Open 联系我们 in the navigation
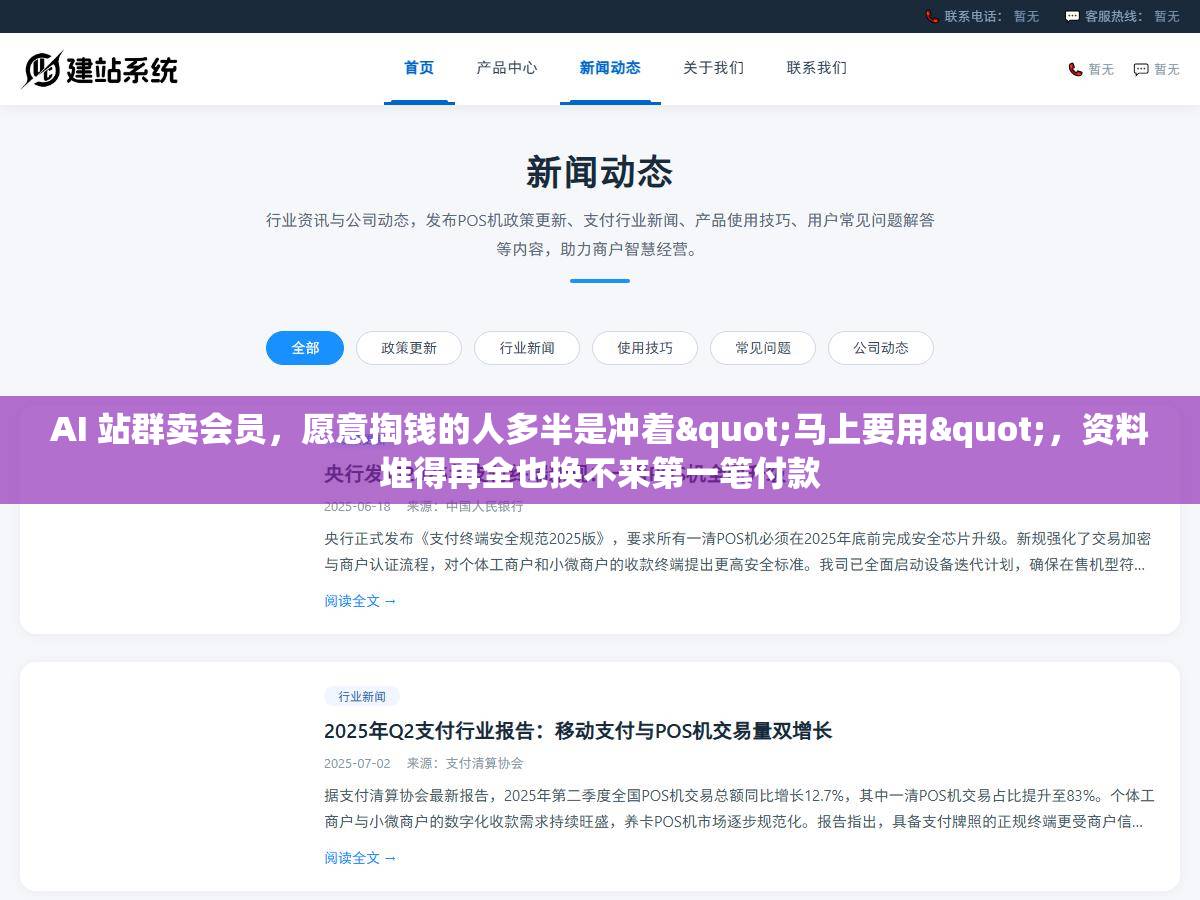The width and height of the screenshot is (1200, 900). pos(817,68)
